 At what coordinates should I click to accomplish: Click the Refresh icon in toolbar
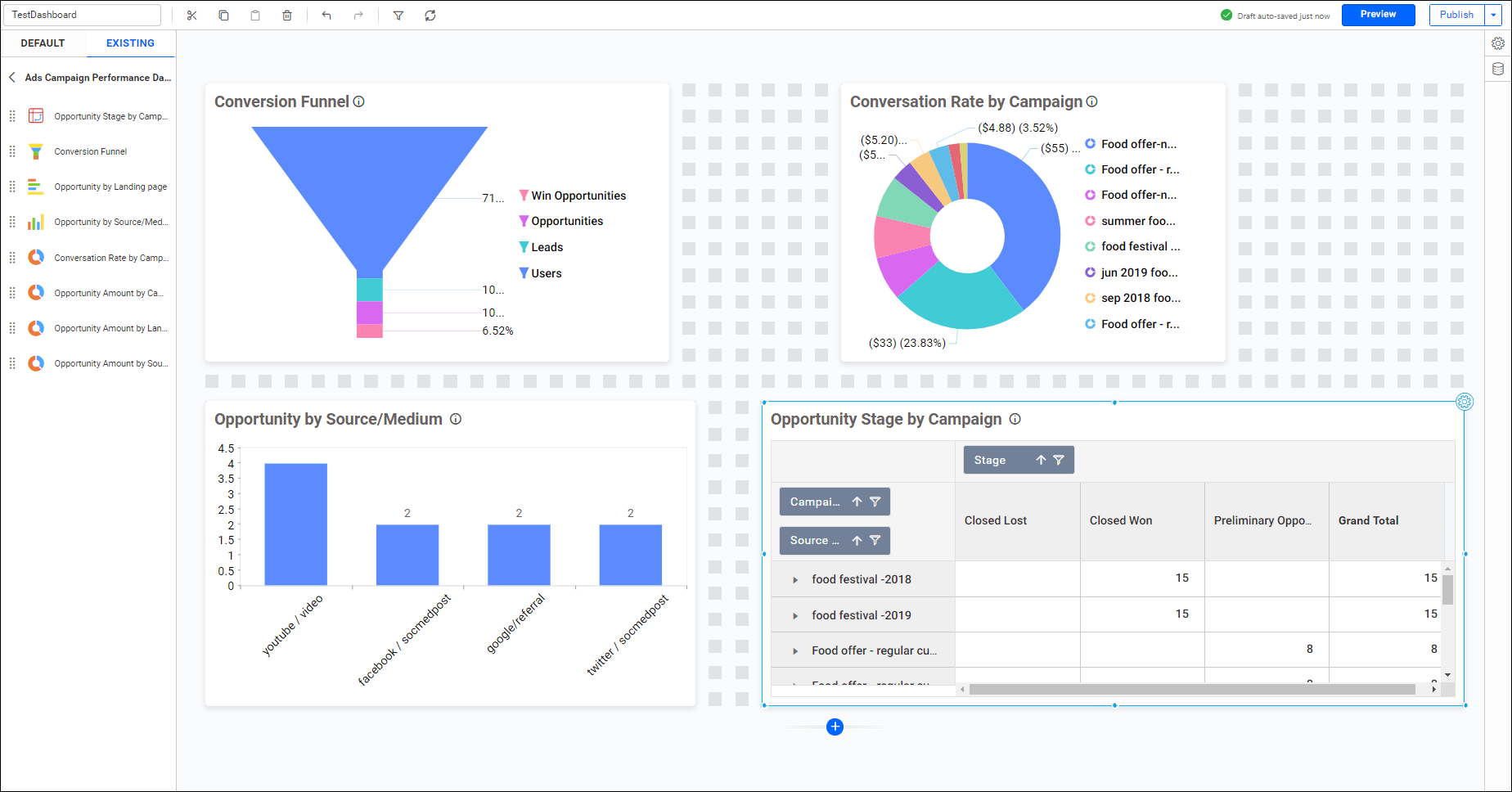[x=430, y=16]
